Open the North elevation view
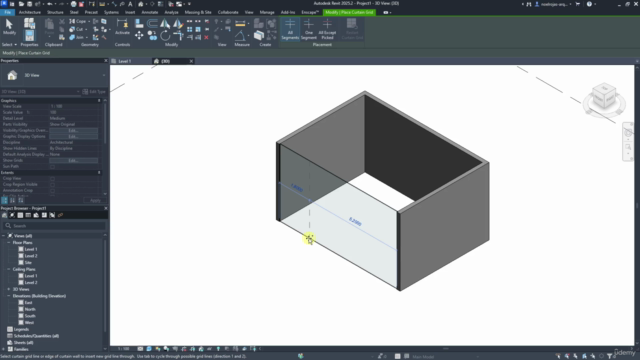This screenshot has width=640, height=360. click(30, 309)
